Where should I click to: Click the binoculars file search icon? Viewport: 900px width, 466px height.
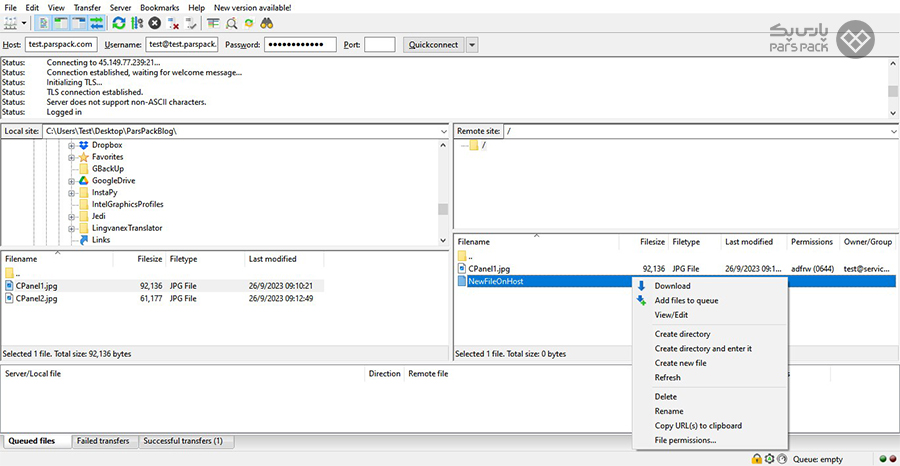click(x=266, y=24)
